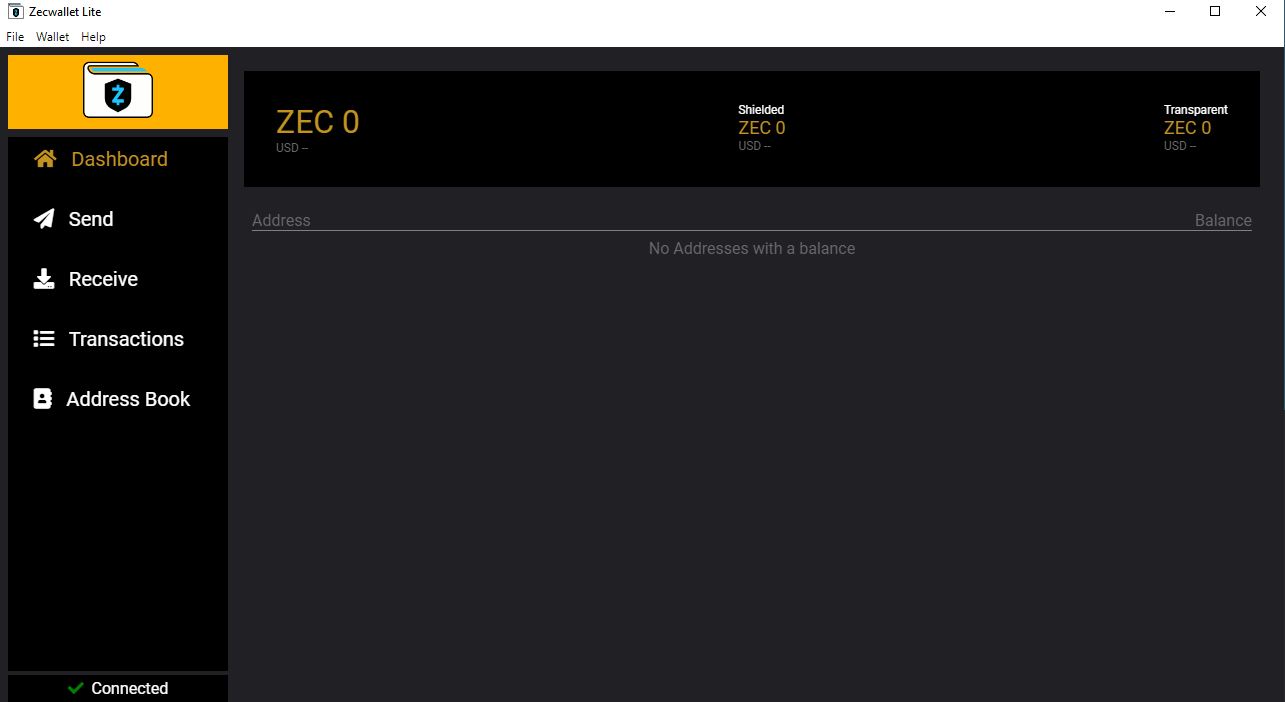This screenshot has width=1285, height=702.
Task: Open the File menu
Action: (x=15, y=37)
